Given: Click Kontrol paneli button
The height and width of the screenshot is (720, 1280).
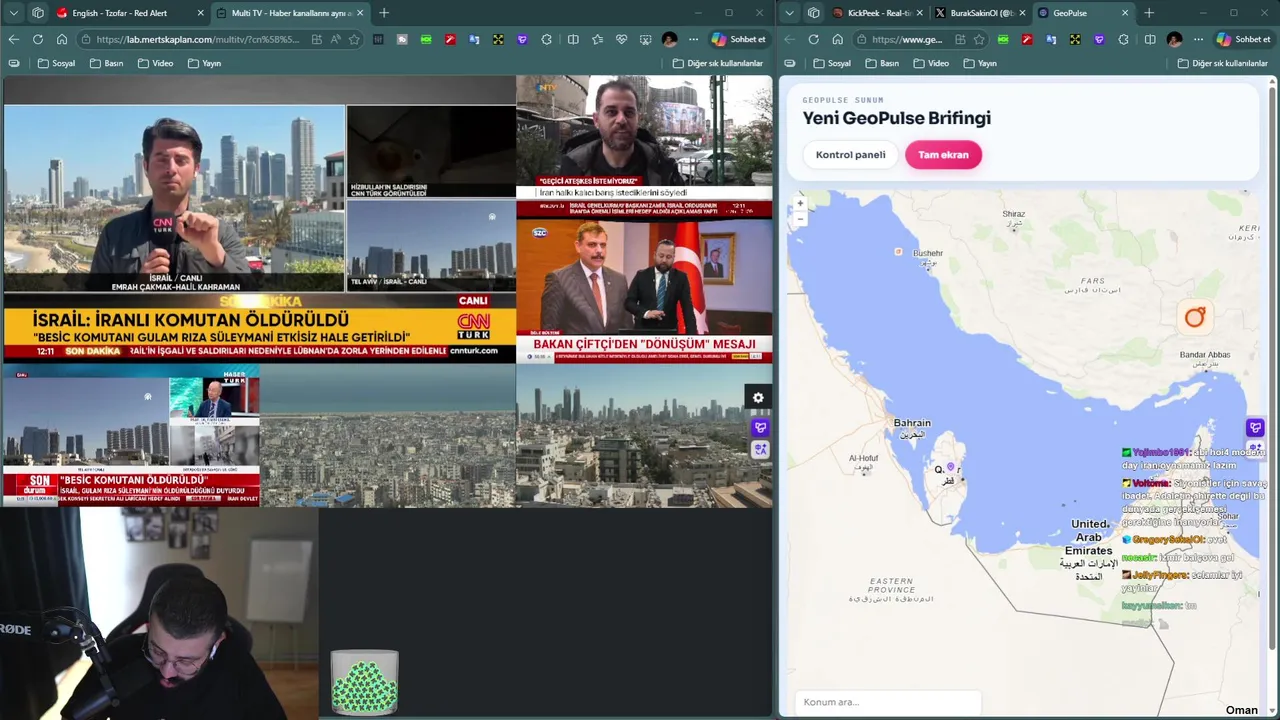Looking at the screenshot, I should (850, 155).
